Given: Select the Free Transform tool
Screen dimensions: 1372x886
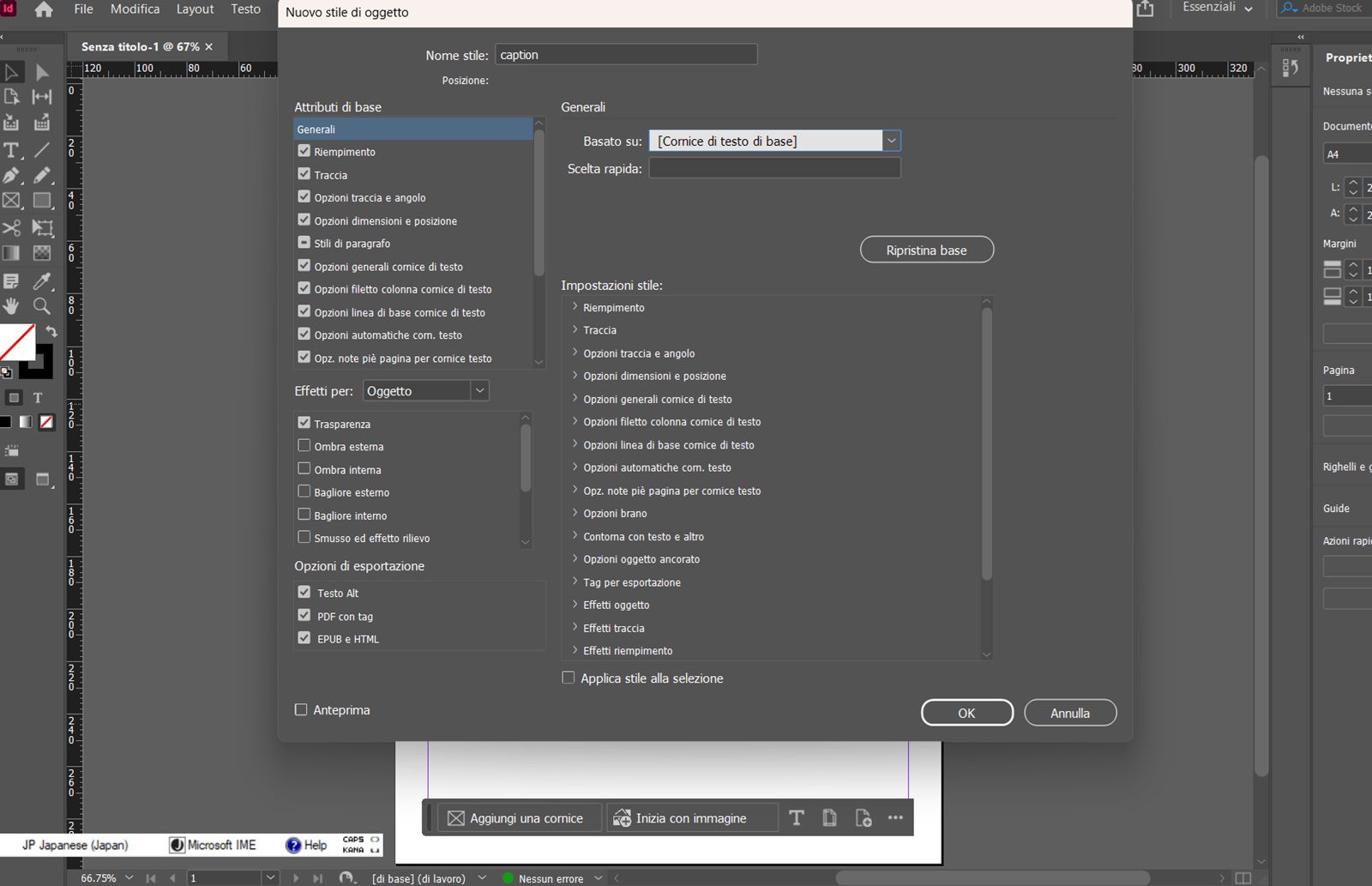Looking at the screenshot, I should pyautogui.click(x=42, y=227).
